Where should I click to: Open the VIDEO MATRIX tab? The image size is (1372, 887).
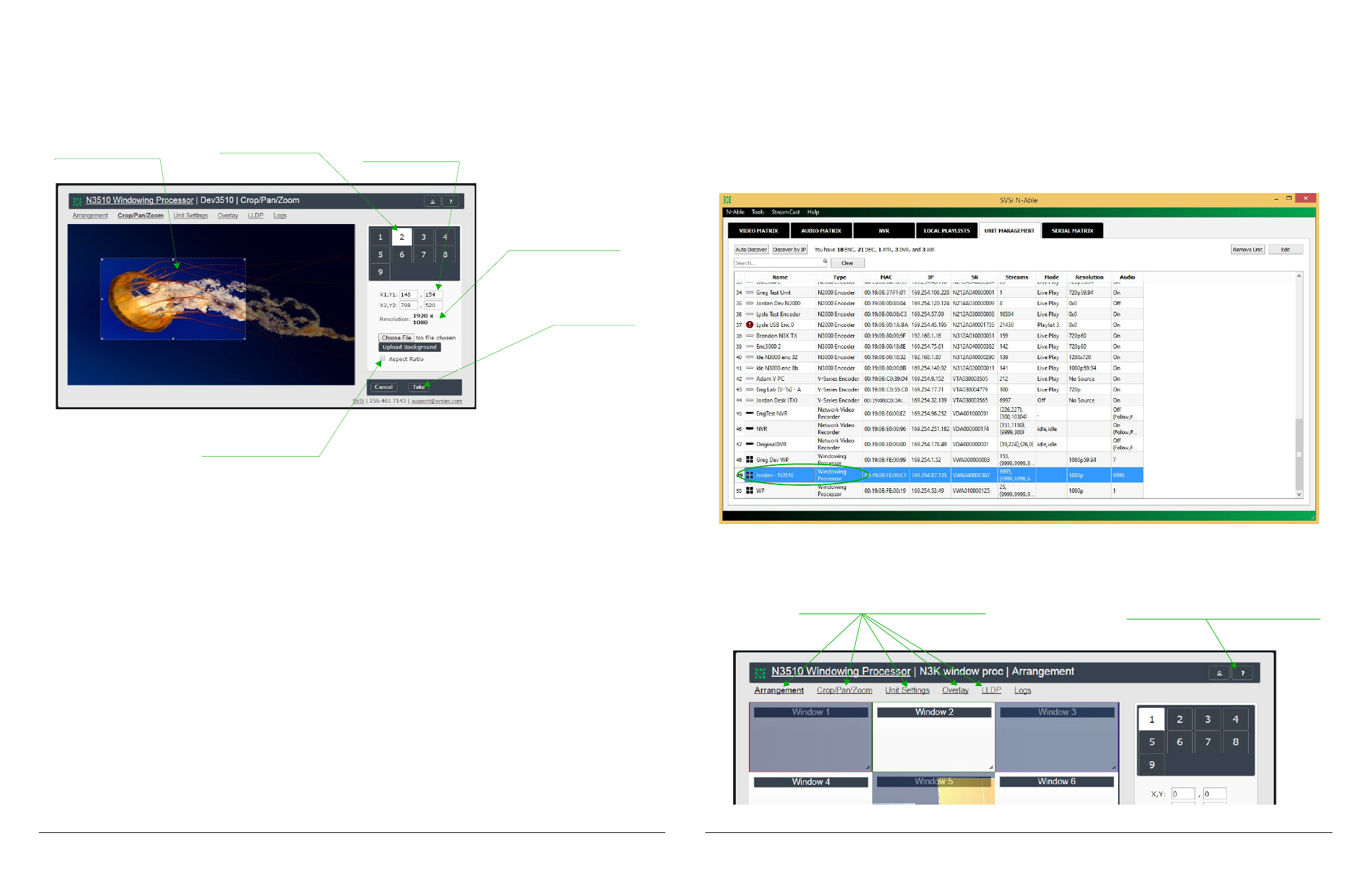758,231
